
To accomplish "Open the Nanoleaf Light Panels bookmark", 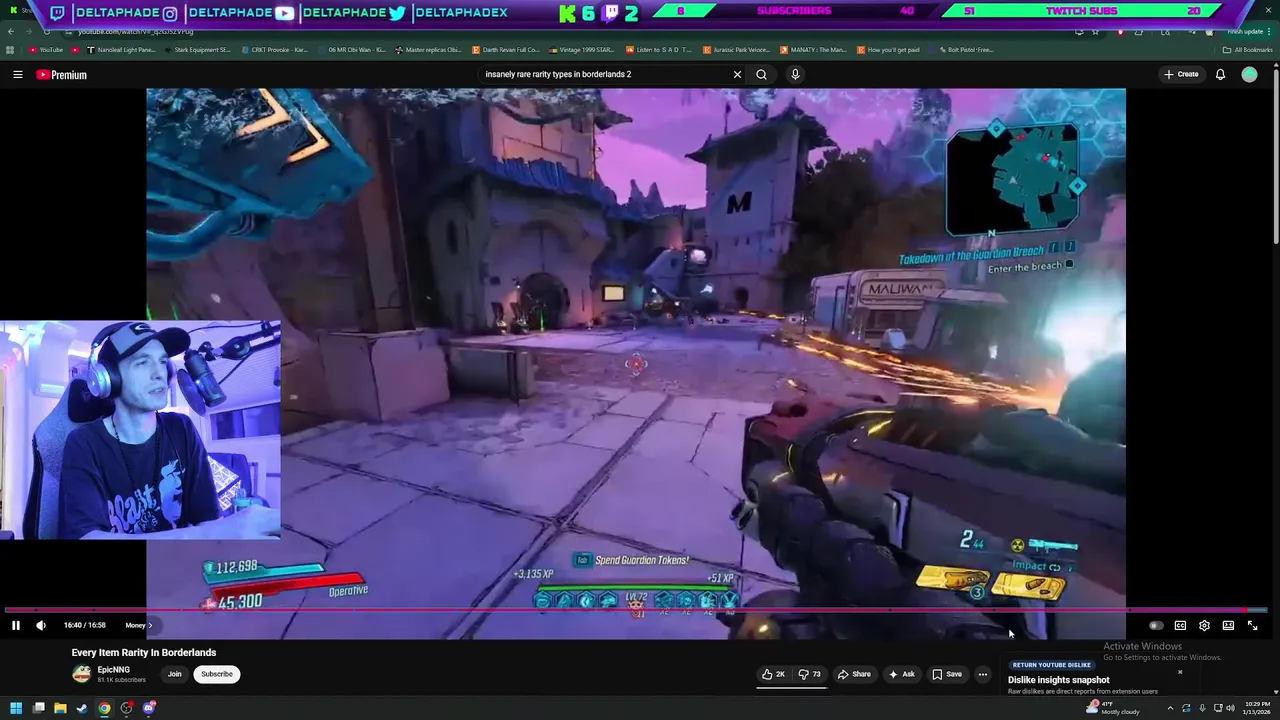I will point(121,50).
